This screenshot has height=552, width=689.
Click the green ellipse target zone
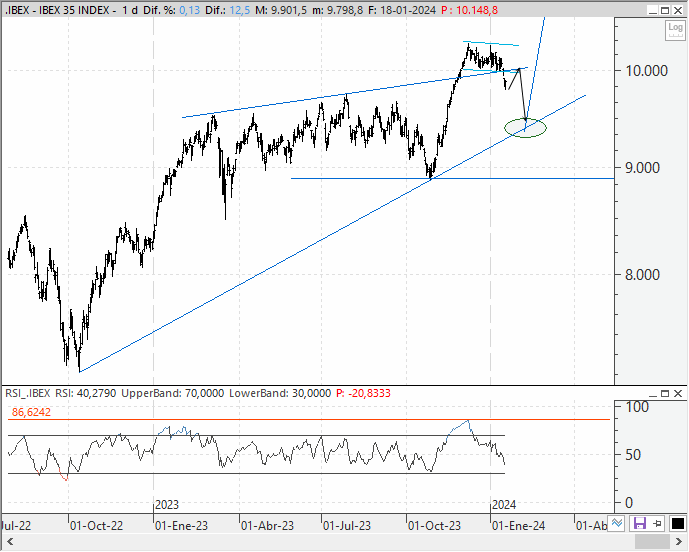pos(526,128)
